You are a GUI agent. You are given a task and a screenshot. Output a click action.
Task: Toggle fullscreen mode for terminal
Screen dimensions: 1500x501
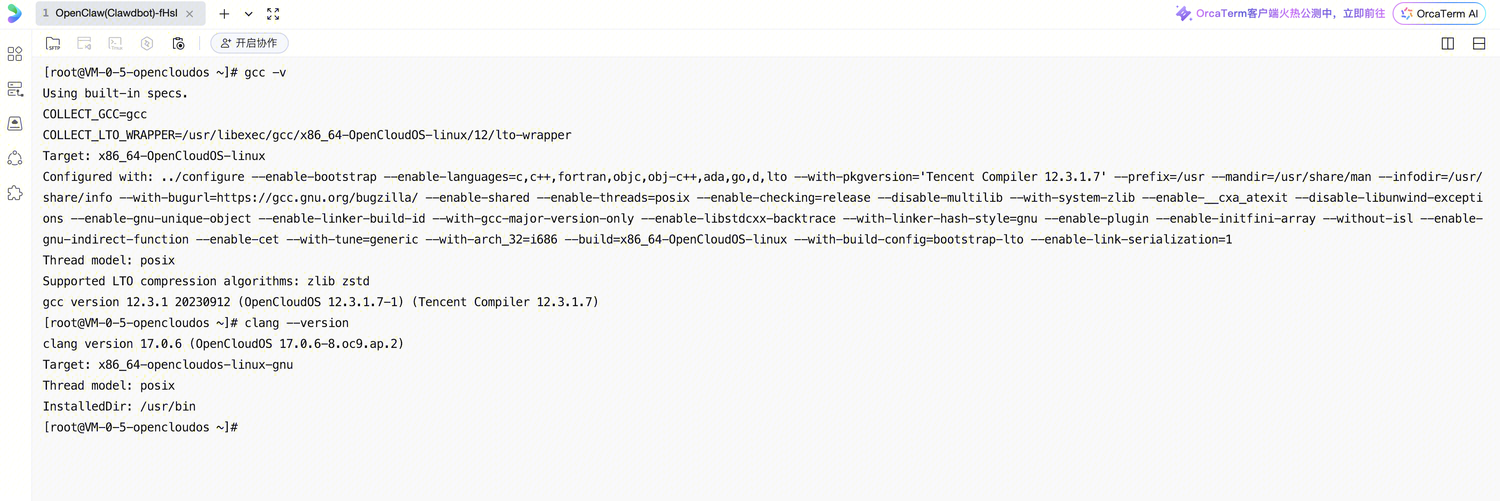[x=273, y=14]
